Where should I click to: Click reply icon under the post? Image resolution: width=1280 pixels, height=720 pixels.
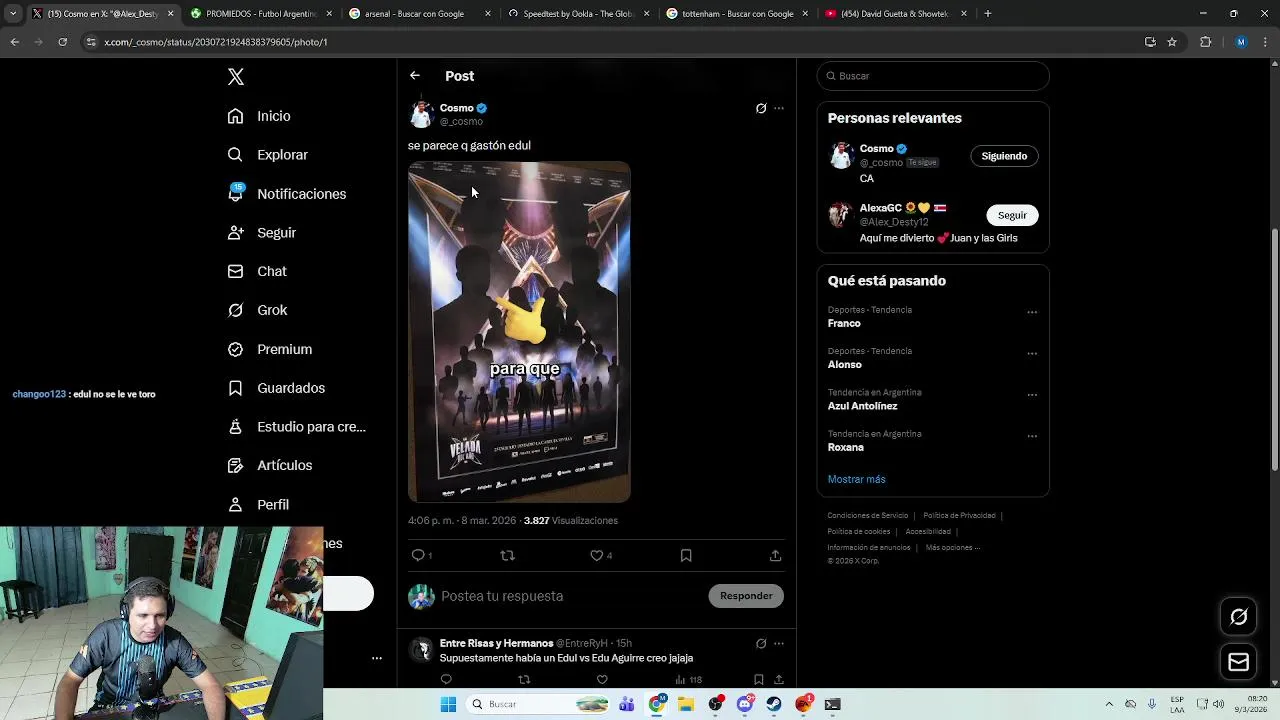tap(418, 555)
